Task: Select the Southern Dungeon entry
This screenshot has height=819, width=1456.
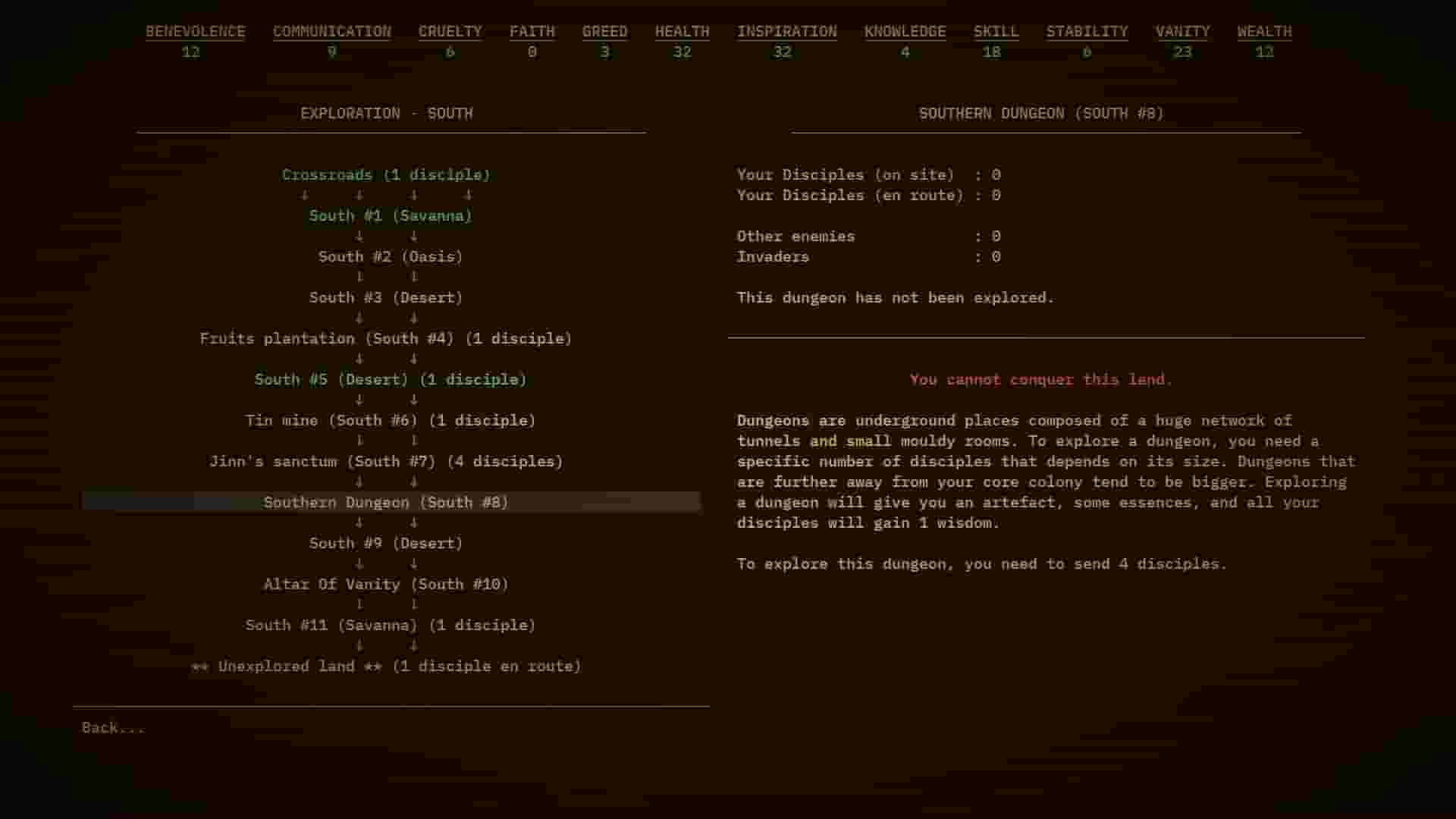Action: click(x=385, y=502)
